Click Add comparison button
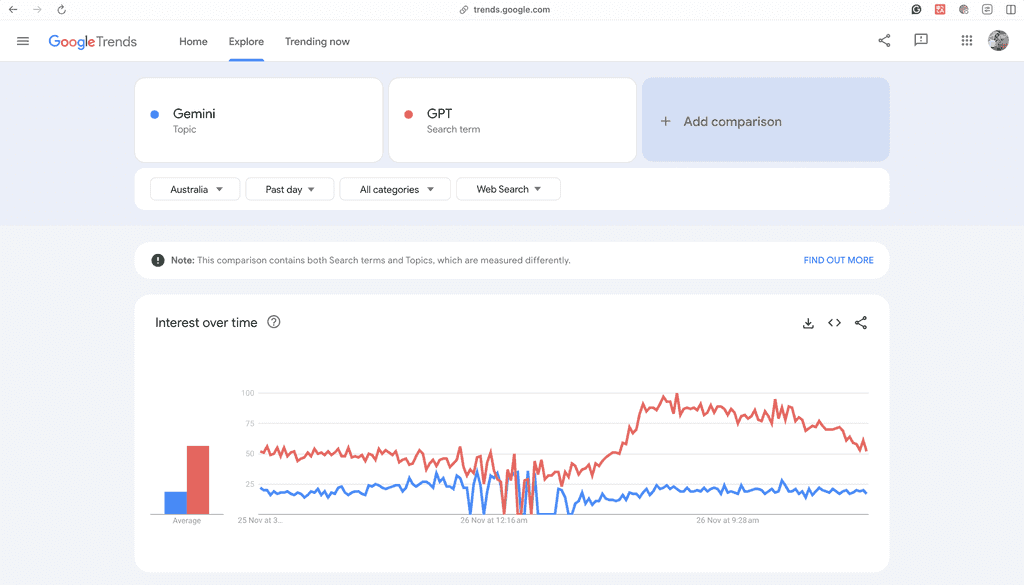 (765, 121)
